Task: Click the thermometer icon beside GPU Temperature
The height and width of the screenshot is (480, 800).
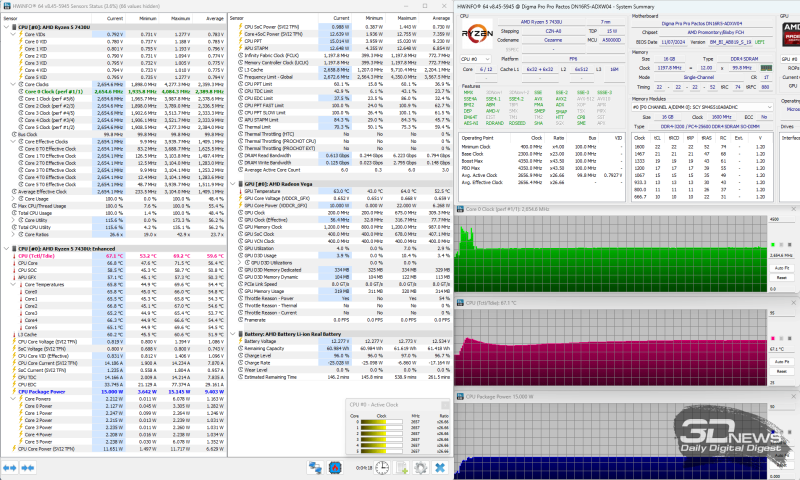Action: pyautogui.click(x=240, y=191)
